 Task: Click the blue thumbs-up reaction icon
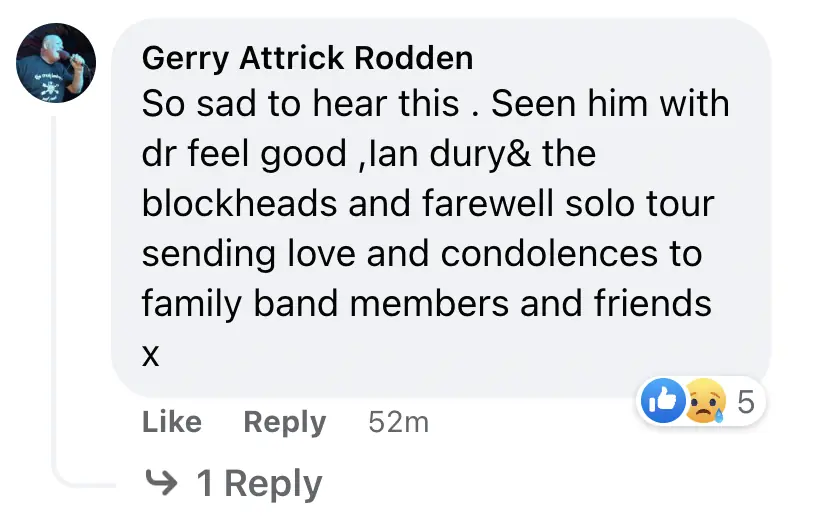[664, 402]
